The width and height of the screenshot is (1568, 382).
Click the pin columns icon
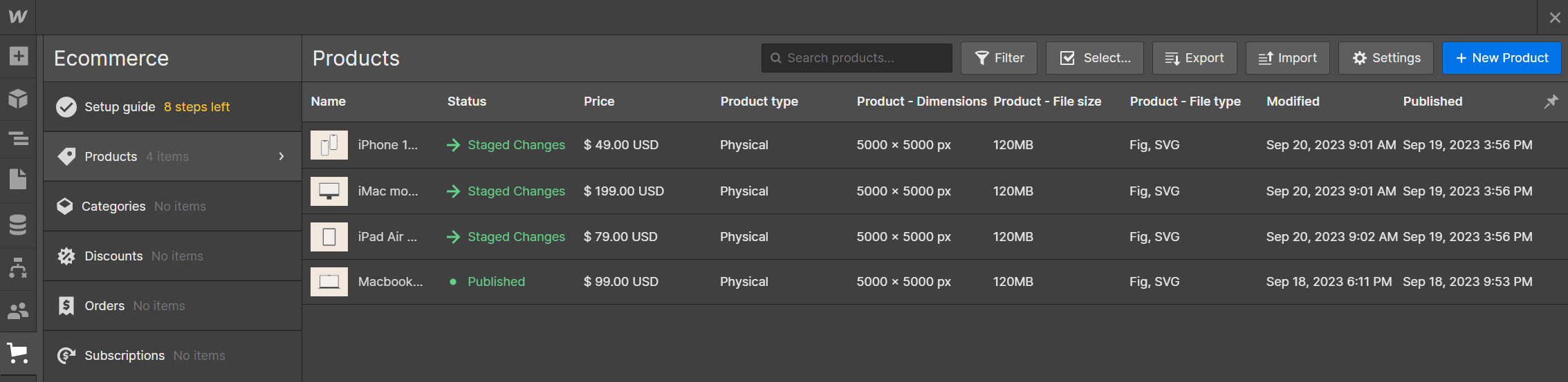pos(1551,102)
